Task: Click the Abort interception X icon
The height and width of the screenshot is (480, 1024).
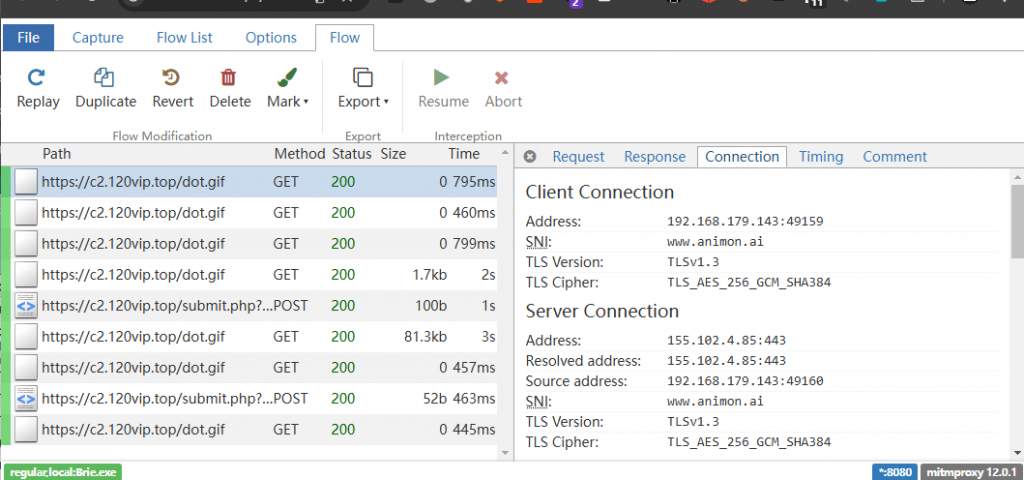Action: point(503,78)
